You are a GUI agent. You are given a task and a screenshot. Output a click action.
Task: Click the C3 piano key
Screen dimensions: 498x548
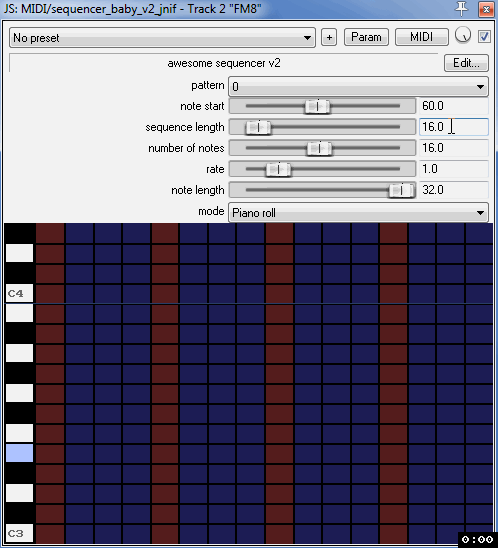(x=20, y=533)
